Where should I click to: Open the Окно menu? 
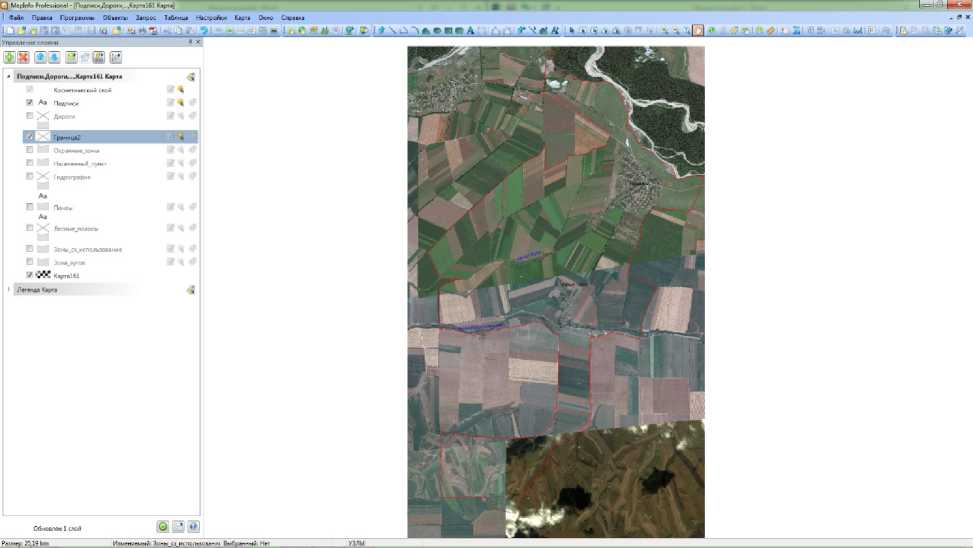point(266,18)
